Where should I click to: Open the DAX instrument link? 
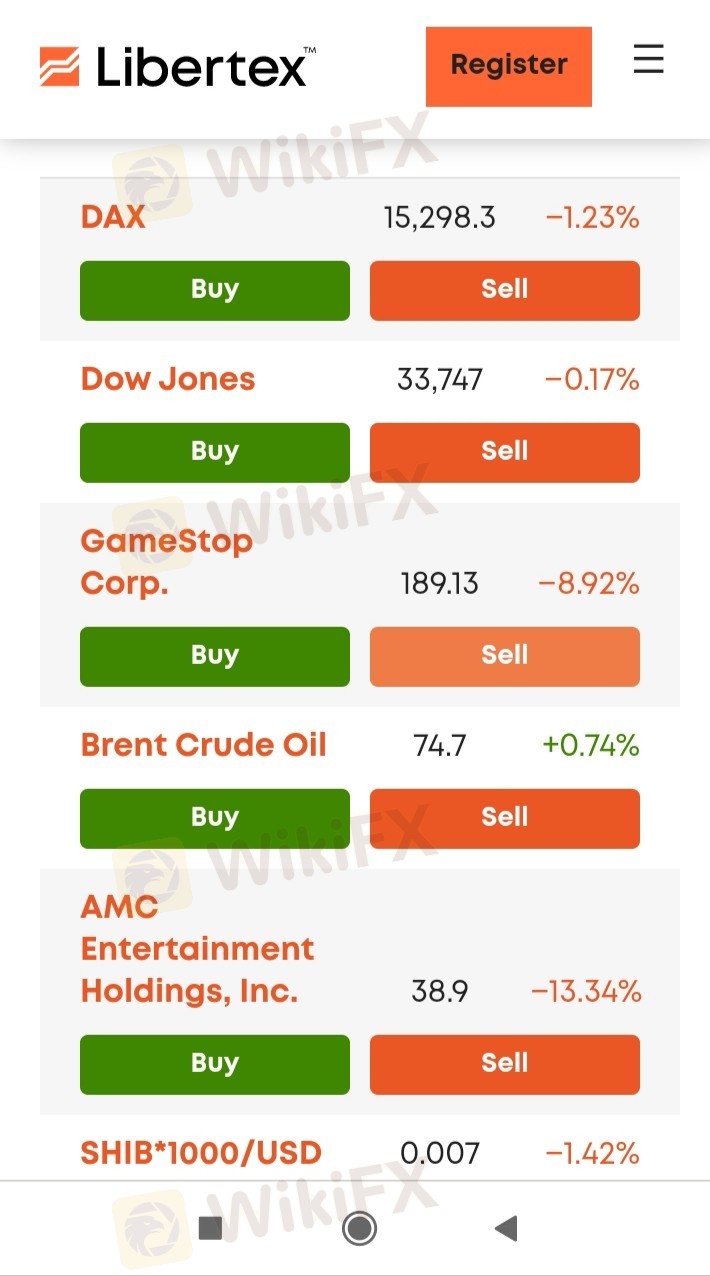point(113,217)
